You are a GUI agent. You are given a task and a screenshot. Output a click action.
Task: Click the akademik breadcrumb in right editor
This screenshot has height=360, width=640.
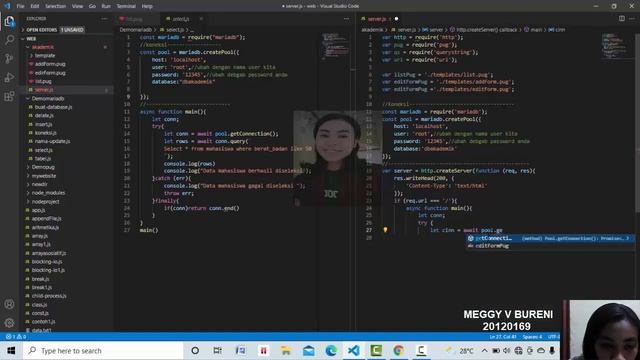(372, 30)
